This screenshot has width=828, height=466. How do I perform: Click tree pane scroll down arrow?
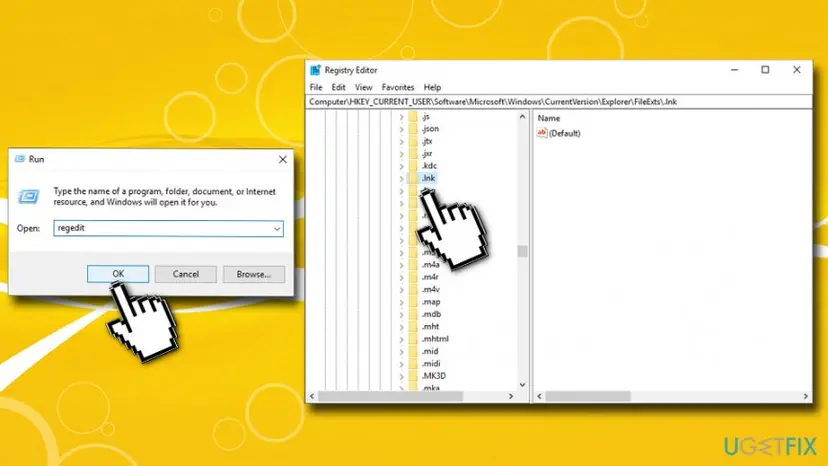(522, 385)
